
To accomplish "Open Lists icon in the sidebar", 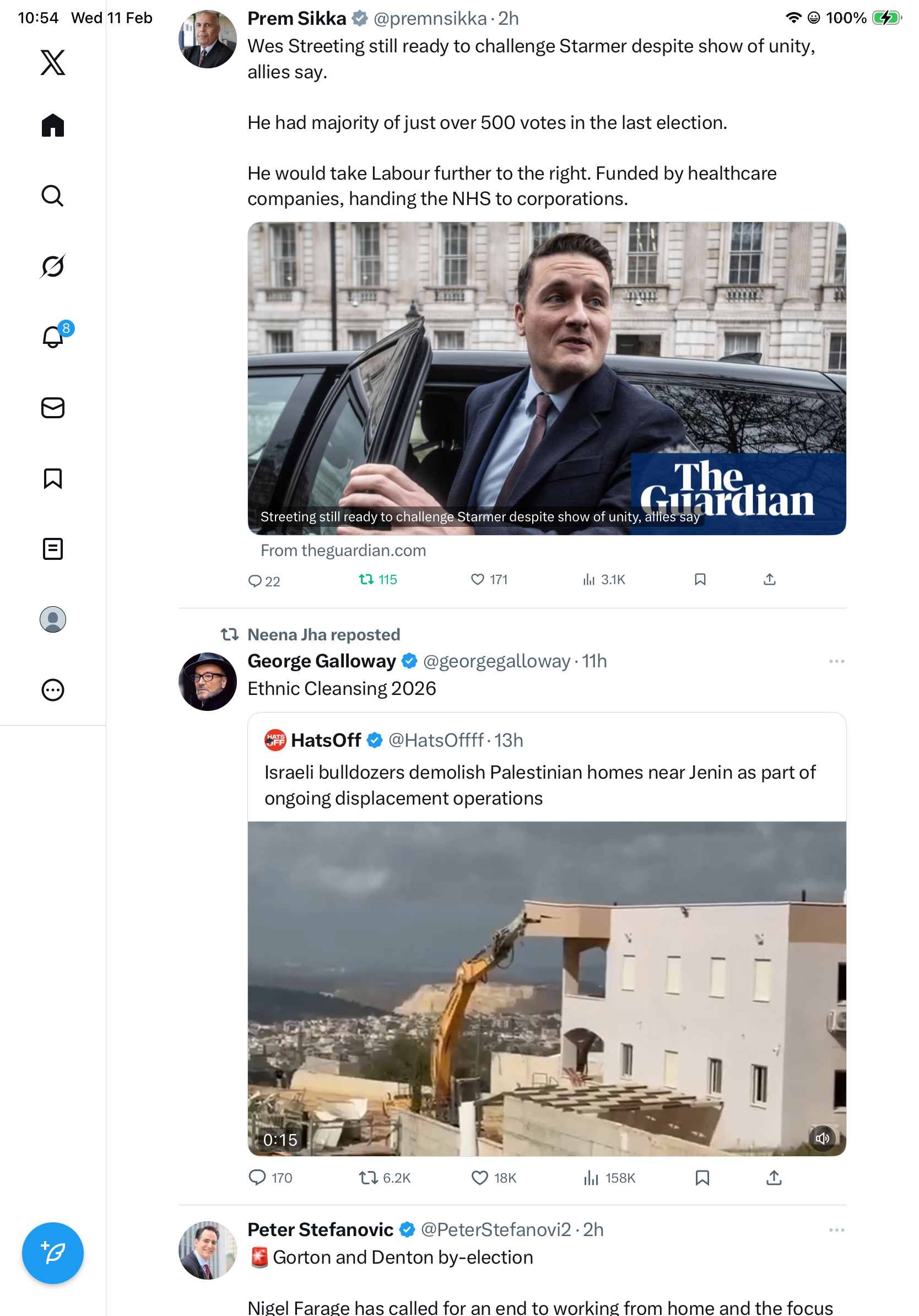I will (53, 548).
